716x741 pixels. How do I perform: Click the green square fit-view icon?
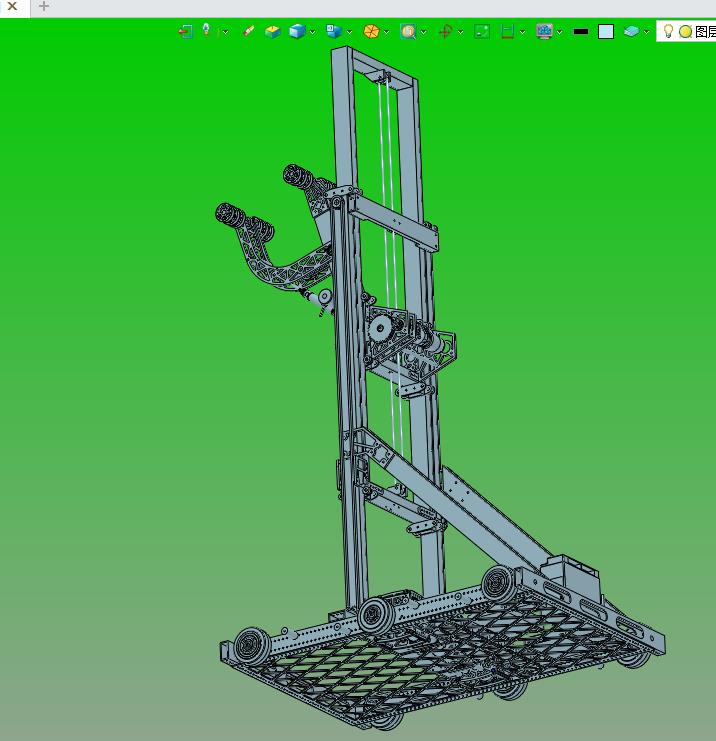(482, 32)
